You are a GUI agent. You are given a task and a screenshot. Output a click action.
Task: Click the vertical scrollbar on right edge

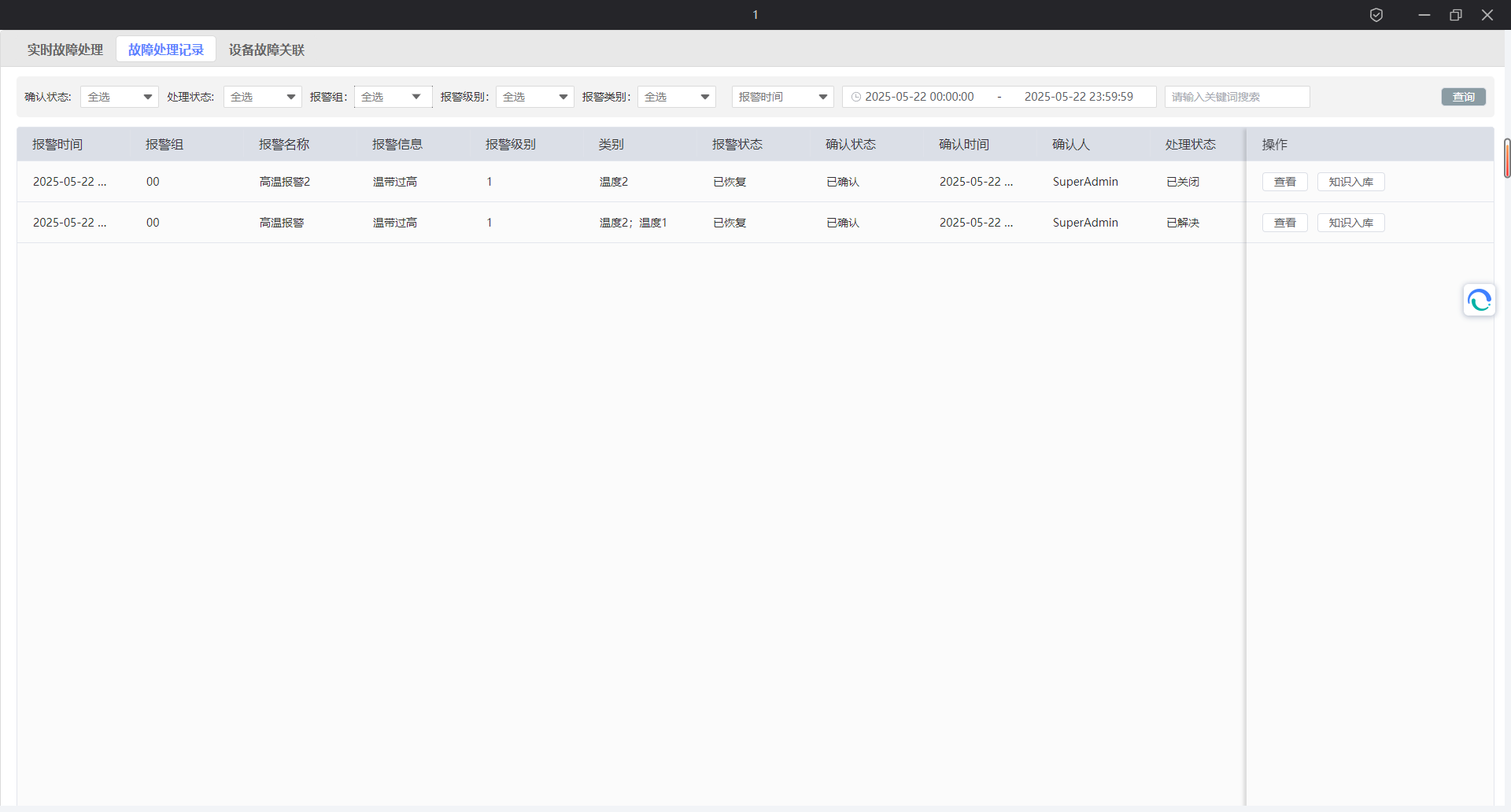(x=1506, y=158)
